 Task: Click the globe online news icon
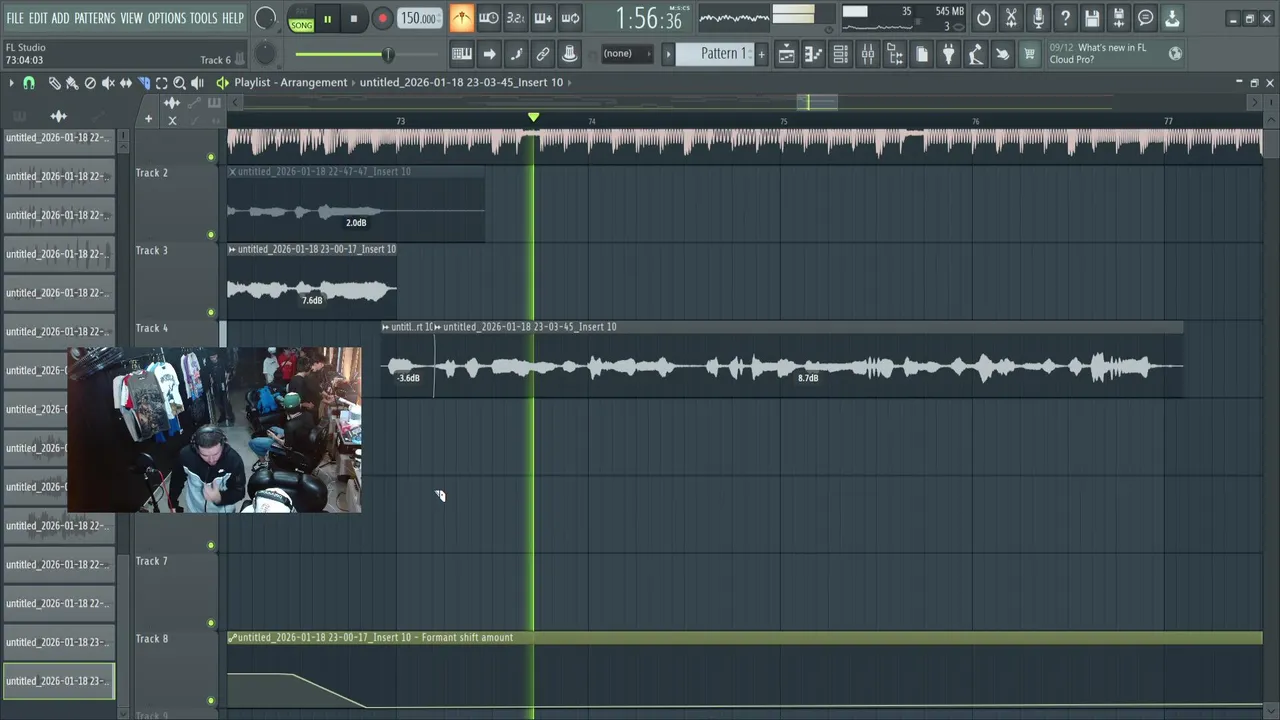[x=1175, y=54]
